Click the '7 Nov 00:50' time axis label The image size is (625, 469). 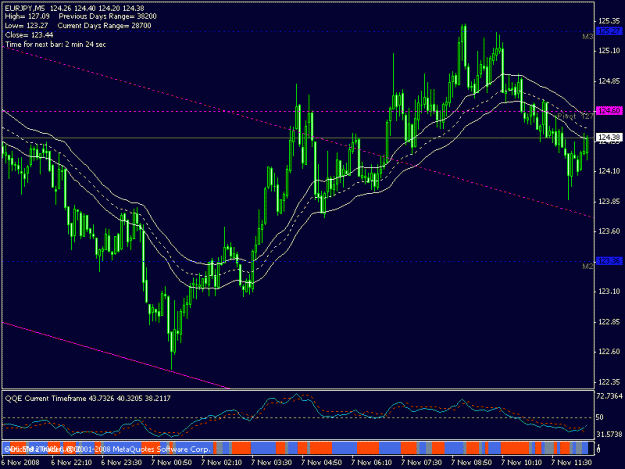click(x=171, y=463)
